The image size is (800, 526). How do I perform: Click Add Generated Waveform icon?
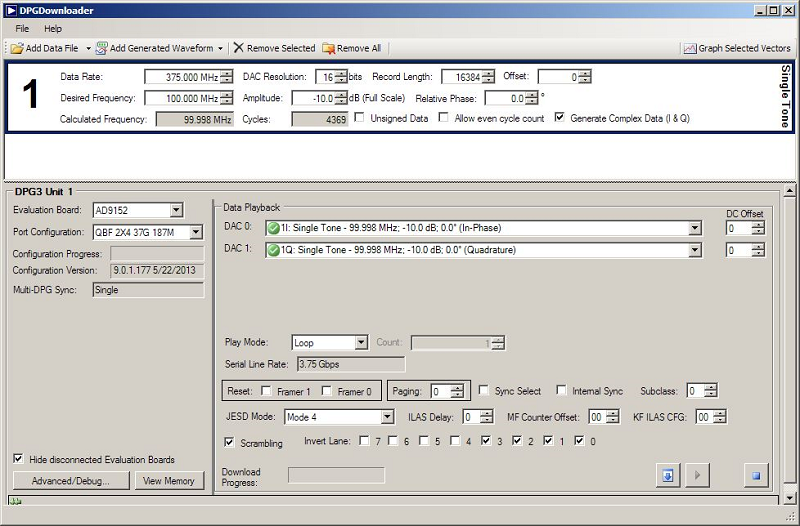[x=101, y=48]
